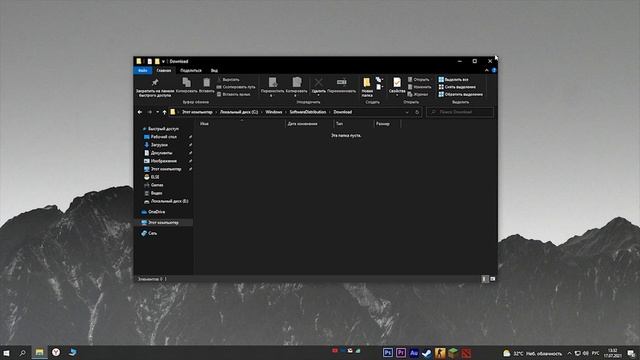Viewport: 640px width, 360px height.
Task: Click the Forward navigation arrow
Action: click(149, 112)
